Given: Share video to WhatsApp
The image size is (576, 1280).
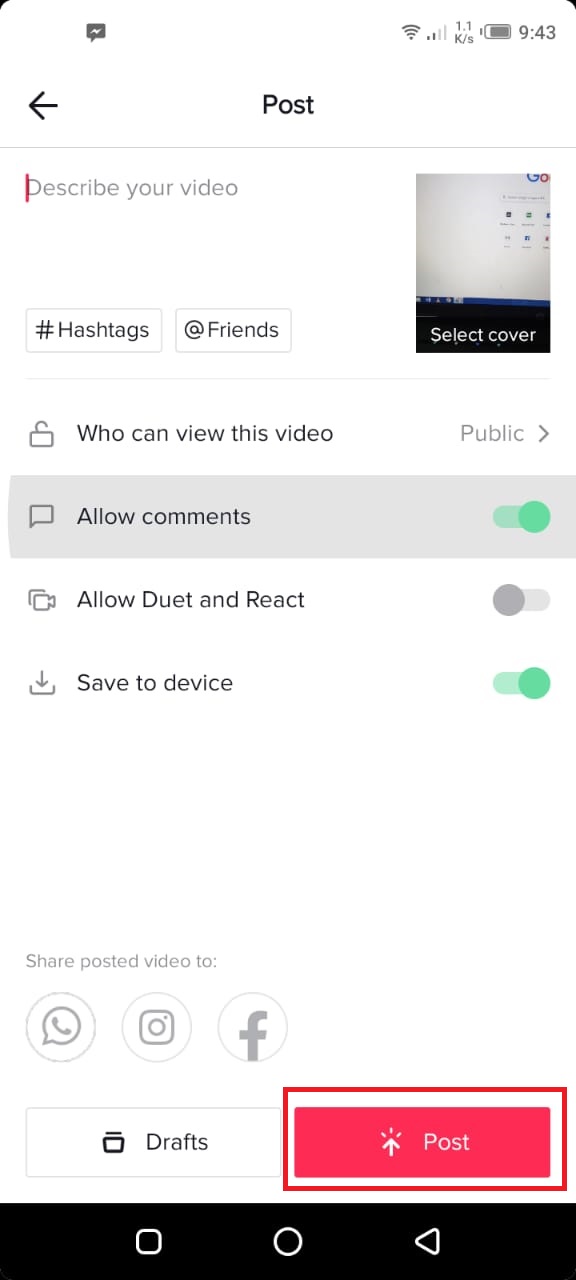Looking at the screenshot, I should pos(60,1027).
